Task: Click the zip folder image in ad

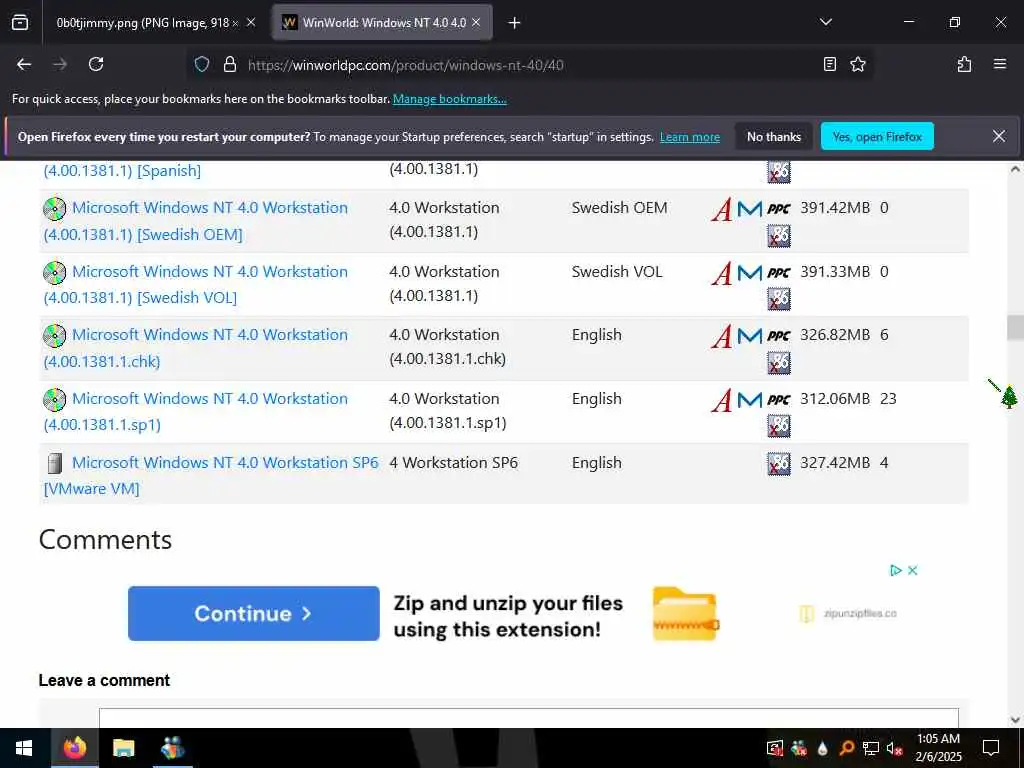Action: click(686, 614)
